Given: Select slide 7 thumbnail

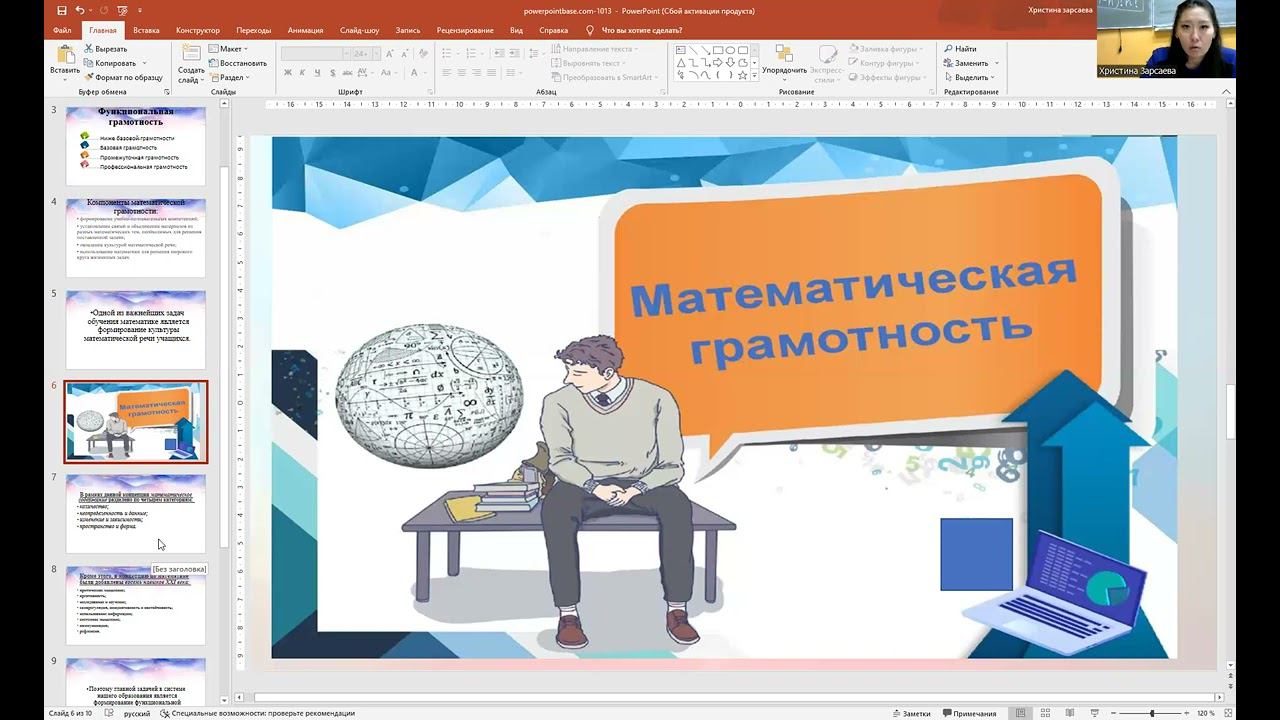Looking at the screenshot, I should coord(136,513).
